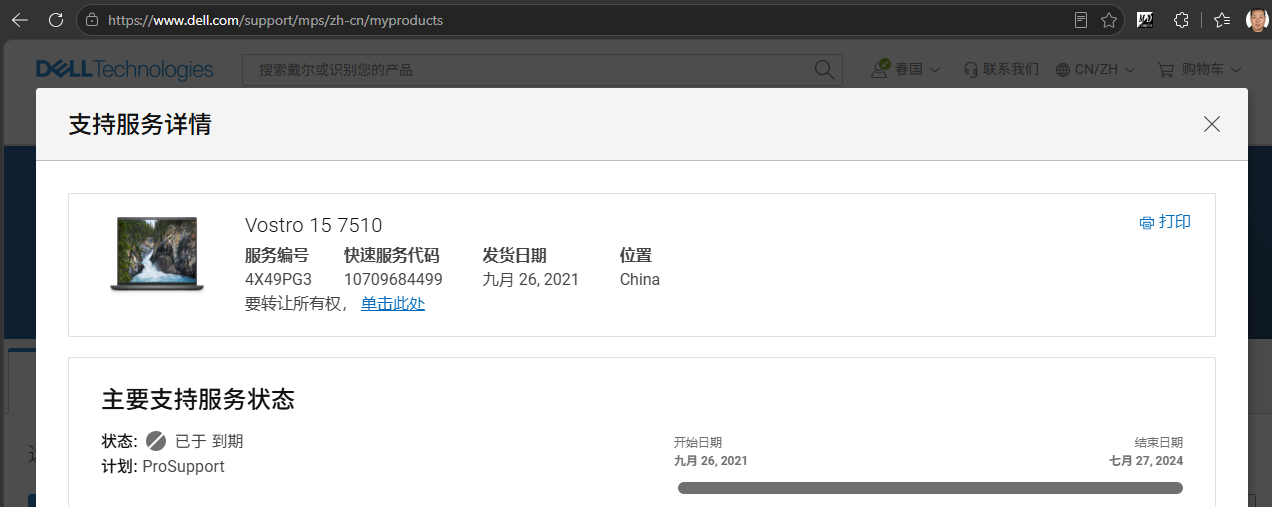The height and width of the screenshot is (507, 1272).
Task: Reload the page with refresh icon
Action: point(56,20)
